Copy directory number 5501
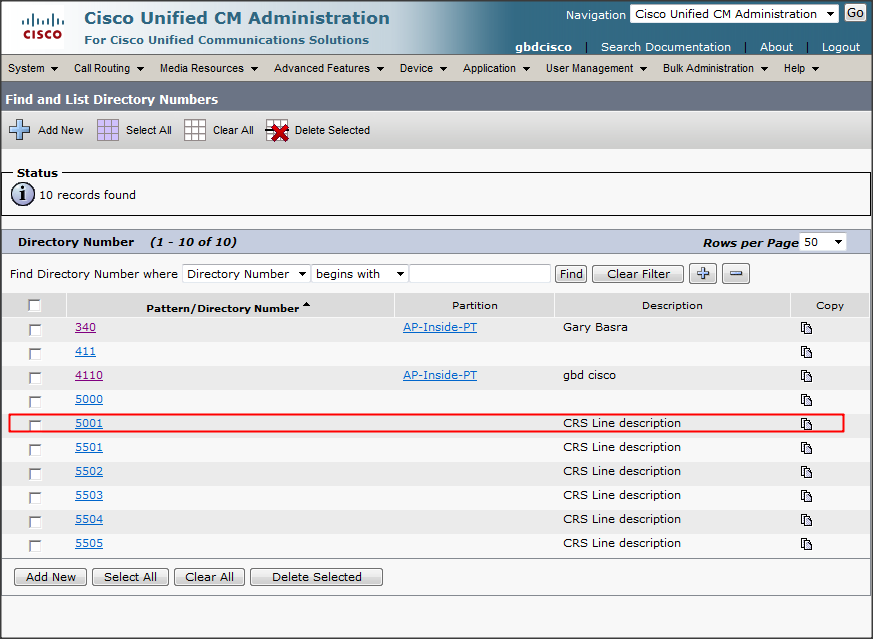The width and height of the screenshot is (873, 639). [x=806, y=448]
